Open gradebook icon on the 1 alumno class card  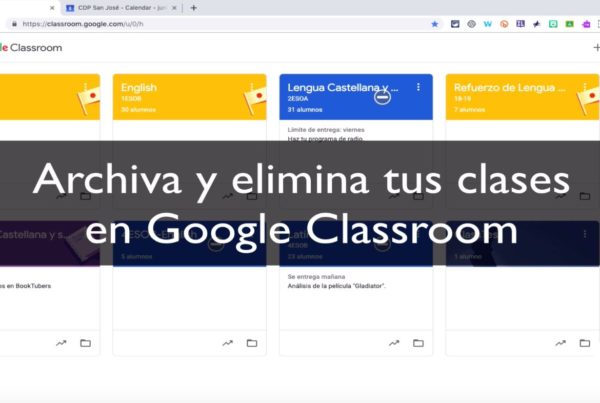[561, 343]
